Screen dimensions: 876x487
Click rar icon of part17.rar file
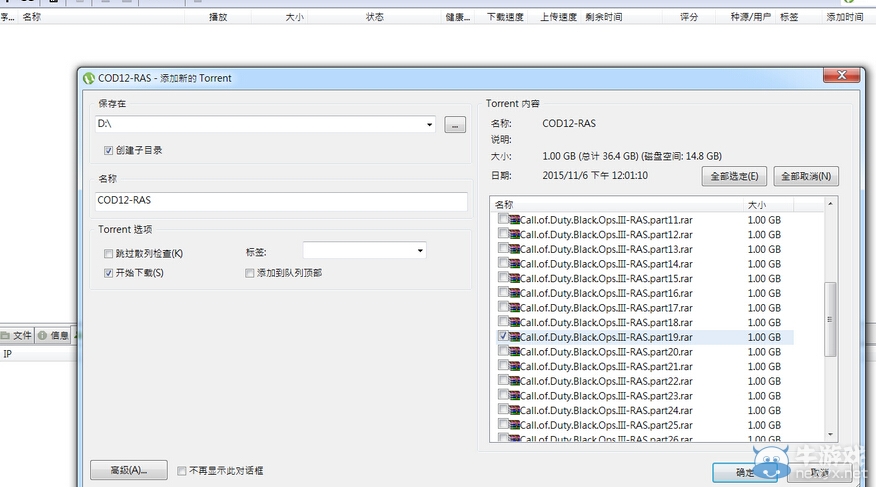click(514, 308)
